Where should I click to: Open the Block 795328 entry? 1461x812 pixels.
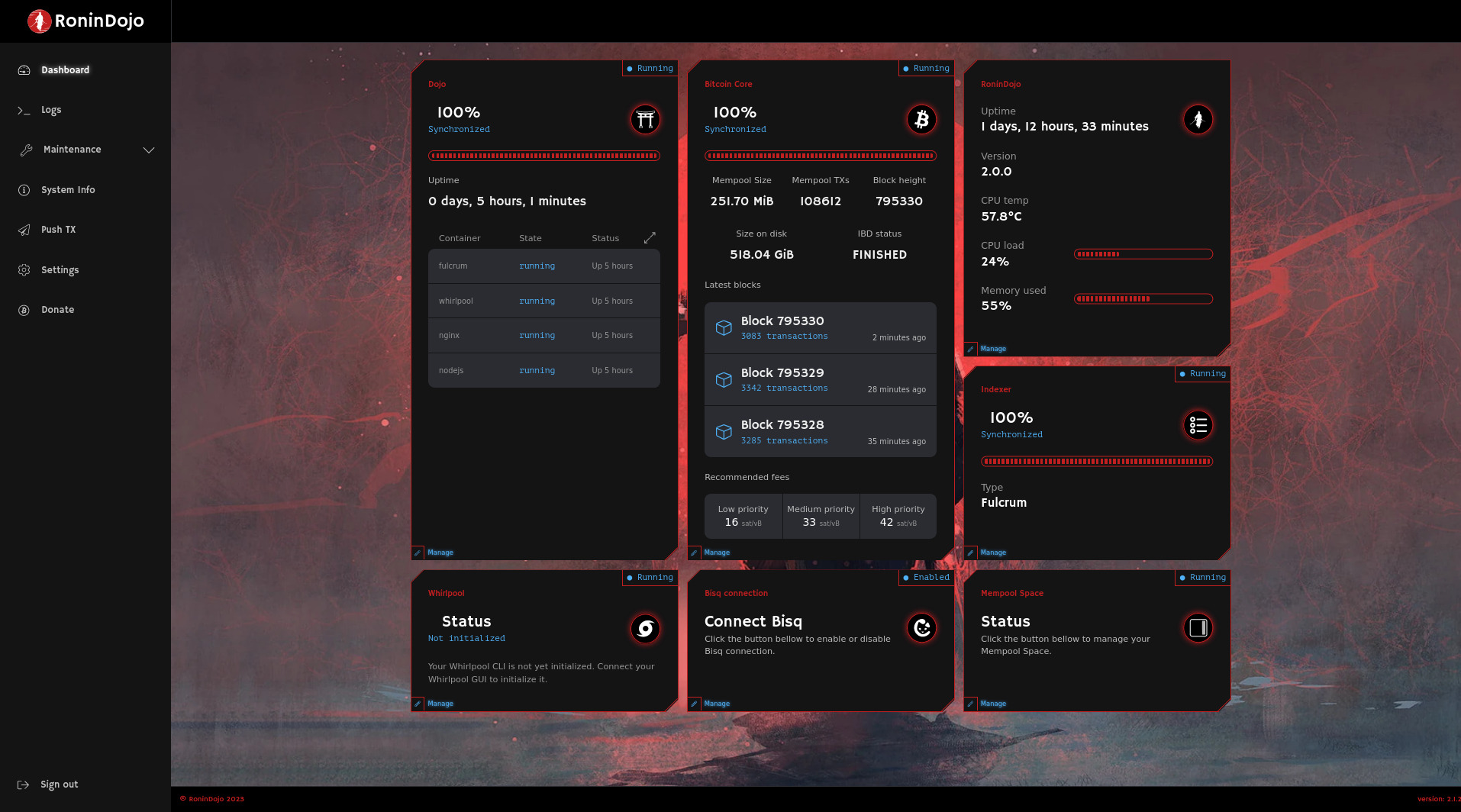[821, 432]
